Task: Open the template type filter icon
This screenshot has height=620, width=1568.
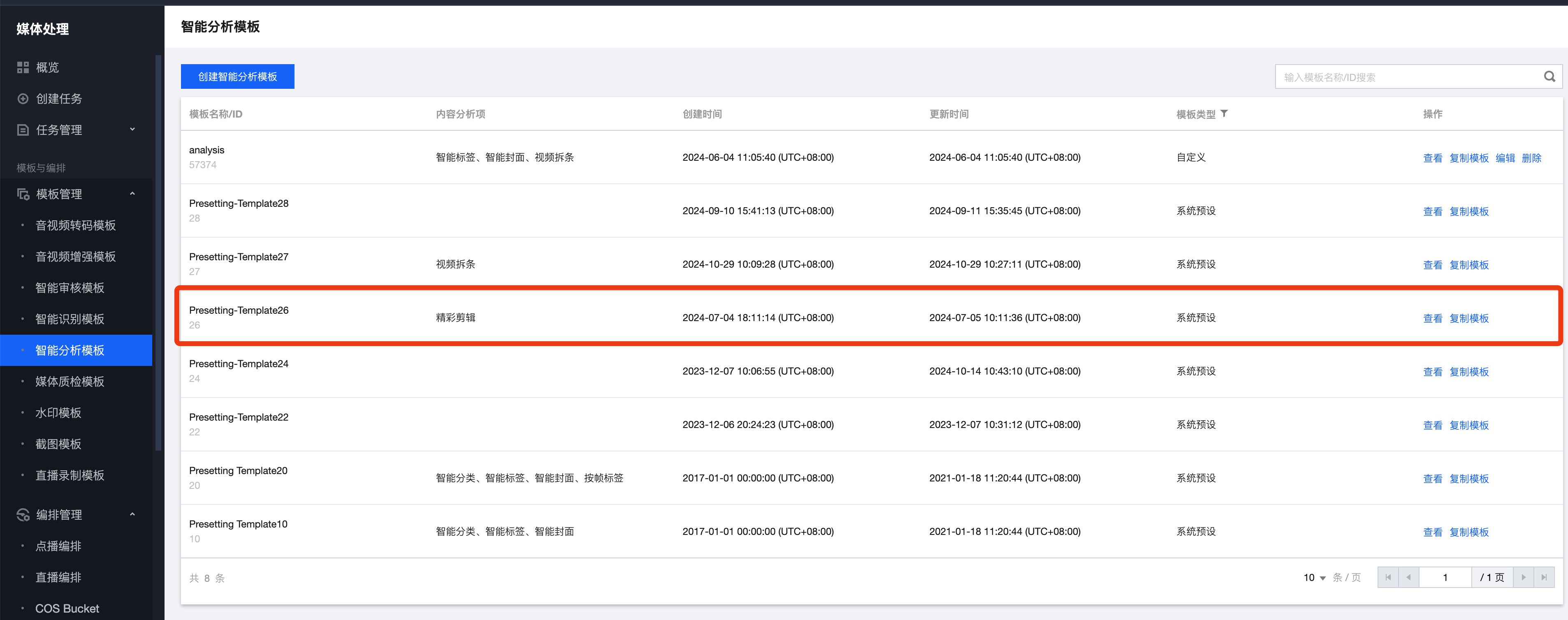Action: (x=1224, y=114)
